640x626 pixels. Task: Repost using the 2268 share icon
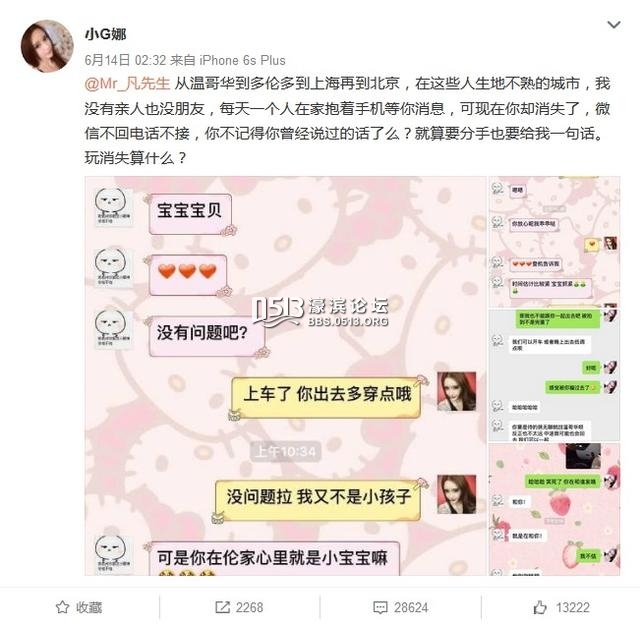239,607
